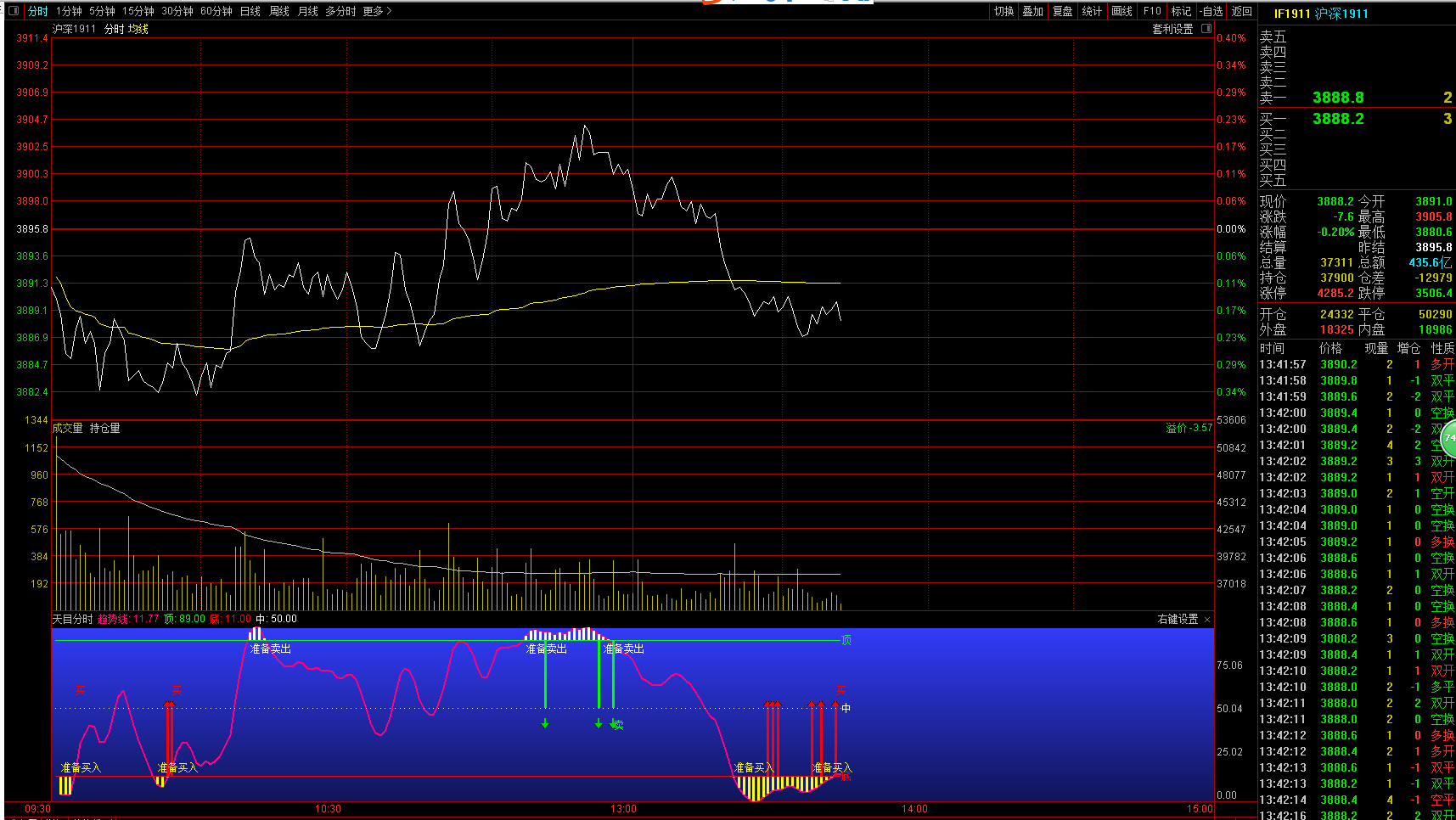Click the panel toggle icon at top-left toolbar
The height and width of the screenshot is (820, 1456).
(13, 11)
